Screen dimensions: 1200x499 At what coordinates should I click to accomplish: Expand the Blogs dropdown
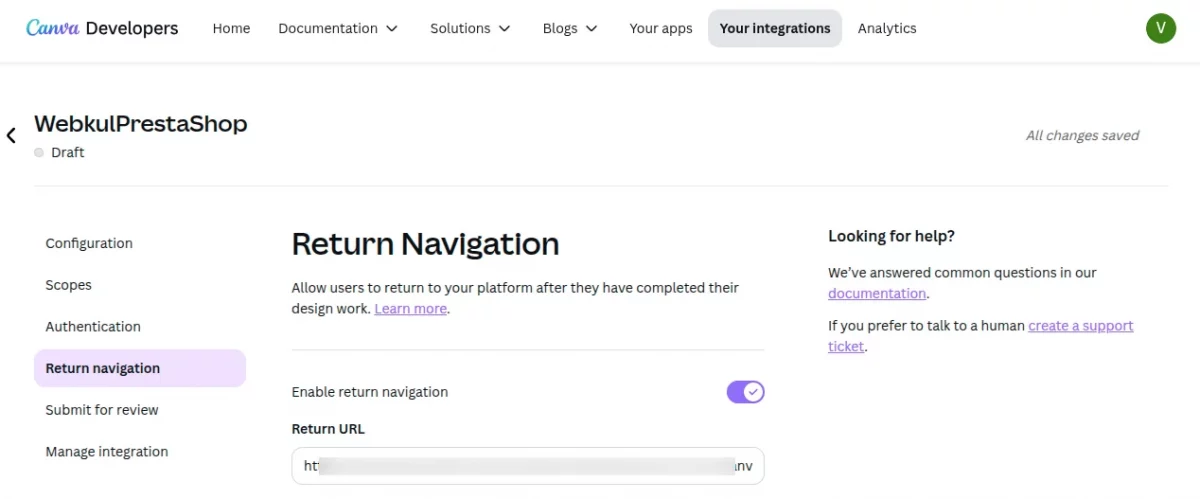tap(570, 28)
